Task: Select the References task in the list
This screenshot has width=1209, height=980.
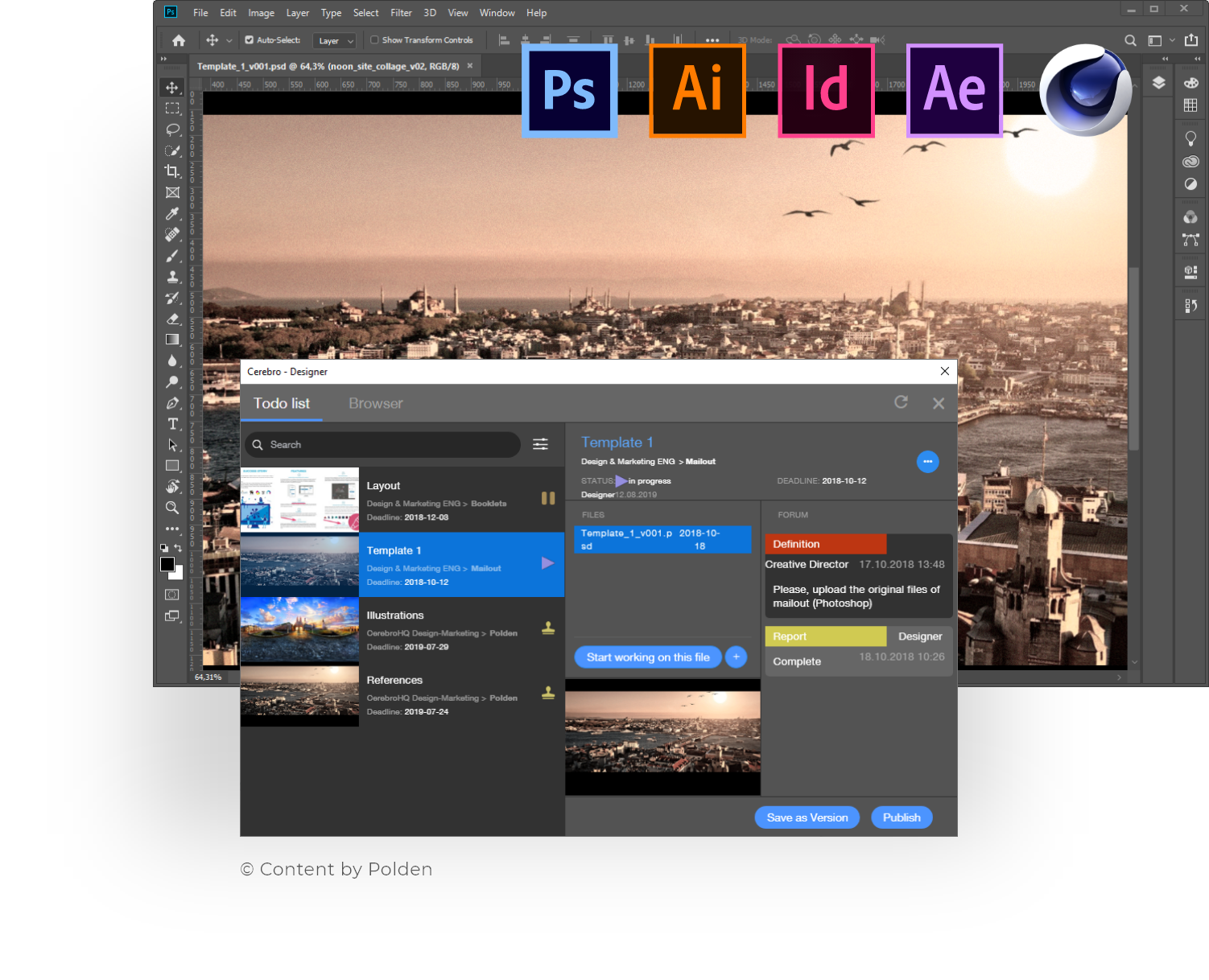Action: pyautogui.click(x=402, y=694)
